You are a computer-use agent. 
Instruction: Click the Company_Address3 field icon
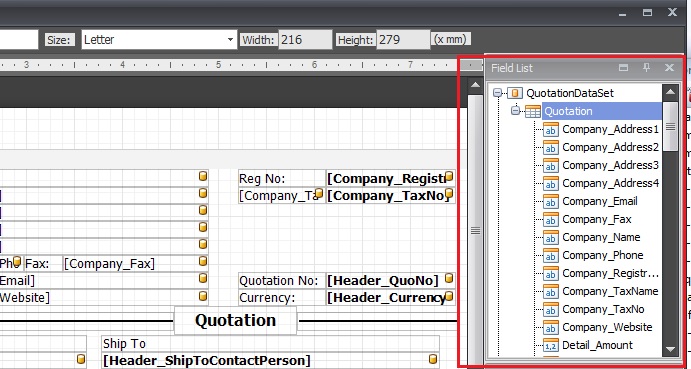tap(550, 166)
